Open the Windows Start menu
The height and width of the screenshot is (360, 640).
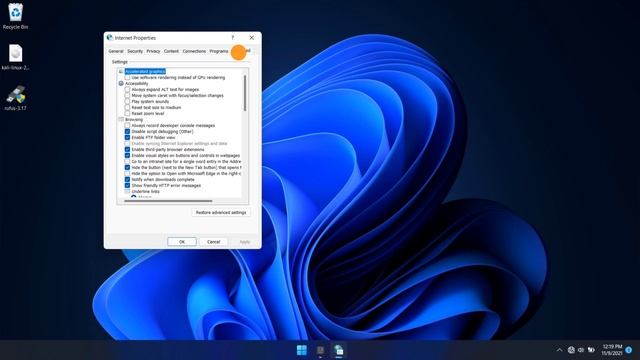(302, 350)
